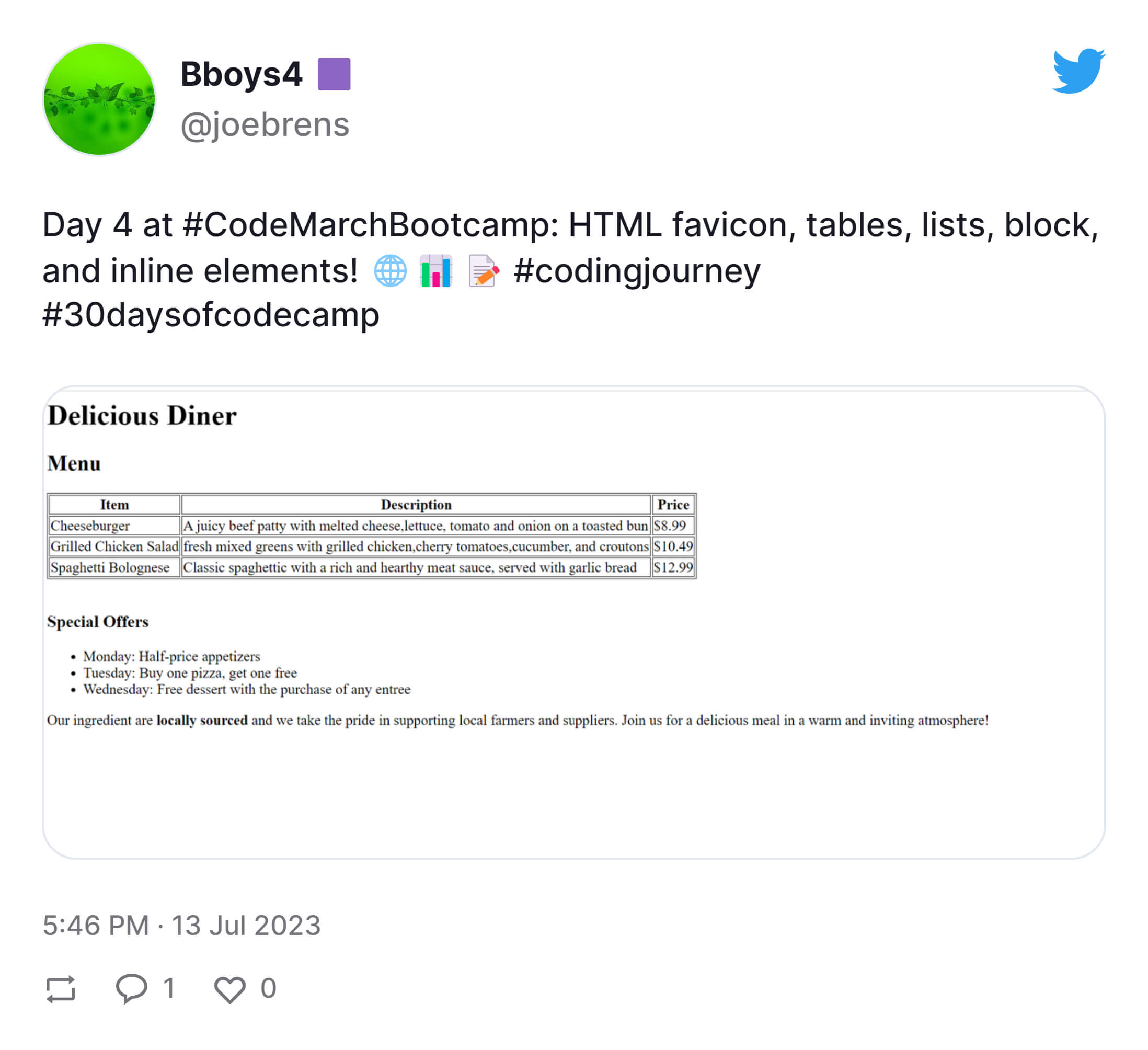The image size is (1148, 1050).
Task: Open the Delicious Diner image attachment
Action: [573, 622]
